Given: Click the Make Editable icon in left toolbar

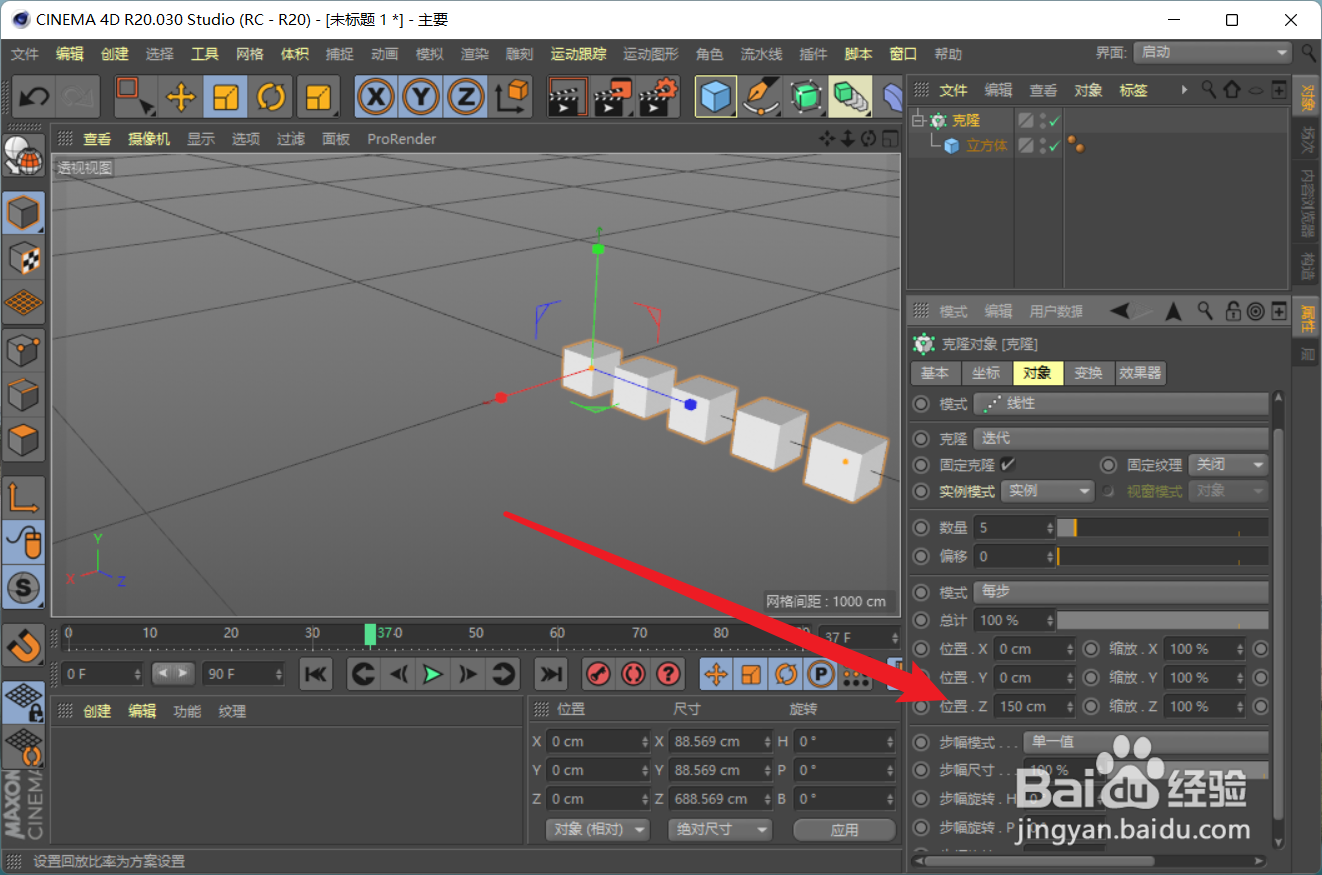Looking at the screenshot, I should pyautogui.click(x=23, y=157).
